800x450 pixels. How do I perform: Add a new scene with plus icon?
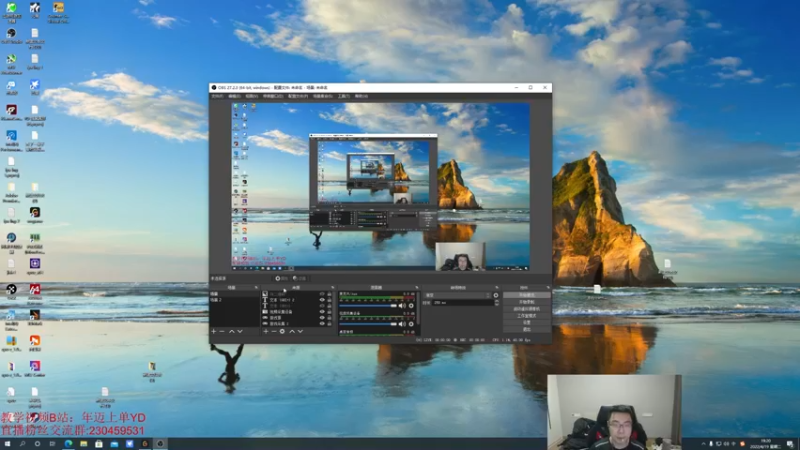click(214, 332)
